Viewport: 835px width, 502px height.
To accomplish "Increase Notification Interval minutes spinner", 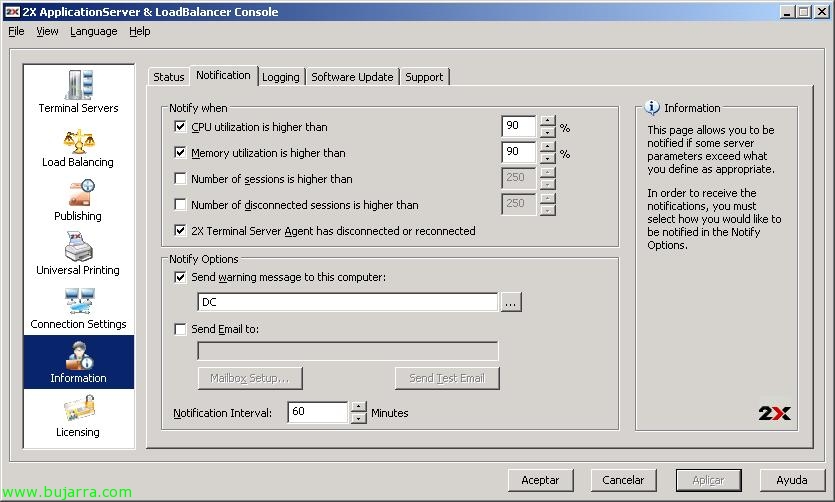I will [x=359, y=407].
